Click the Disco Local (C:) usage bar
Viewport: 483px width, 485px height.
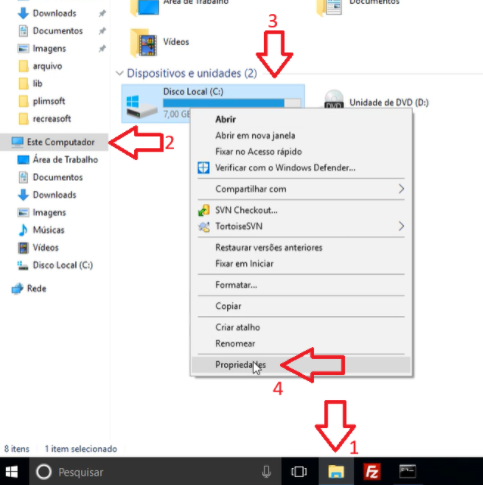232,103
